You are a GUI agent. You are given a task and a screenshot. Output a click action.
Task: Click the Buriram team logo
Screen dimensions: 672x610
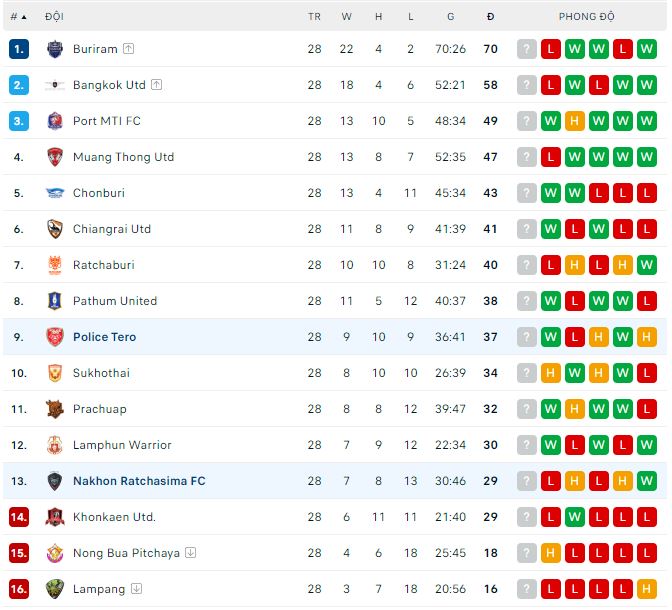[x=55, y=49]
